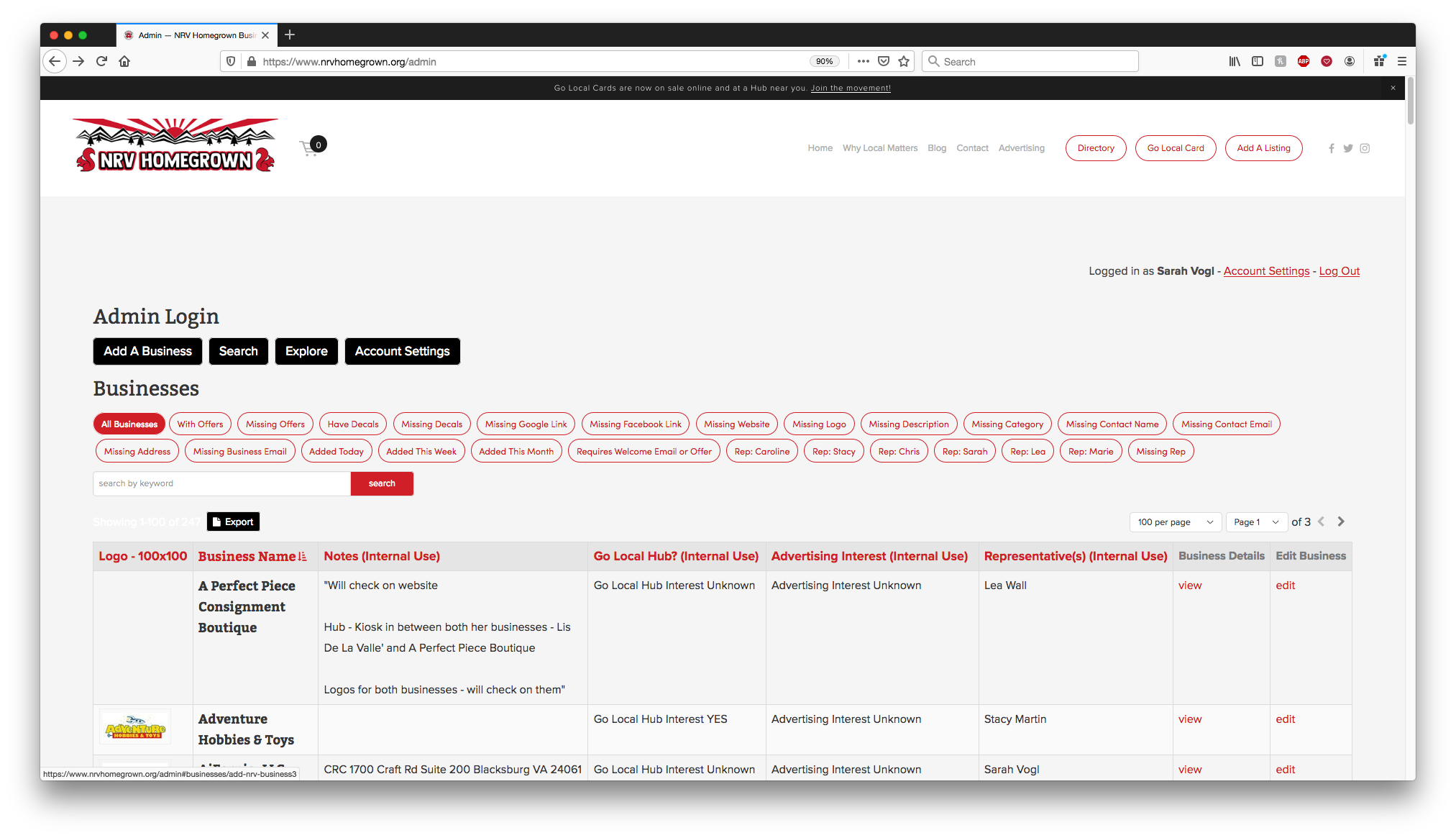The height and width of the screenshot is (838, 1456).
Task: Reload the page
Action: point(101,62)
